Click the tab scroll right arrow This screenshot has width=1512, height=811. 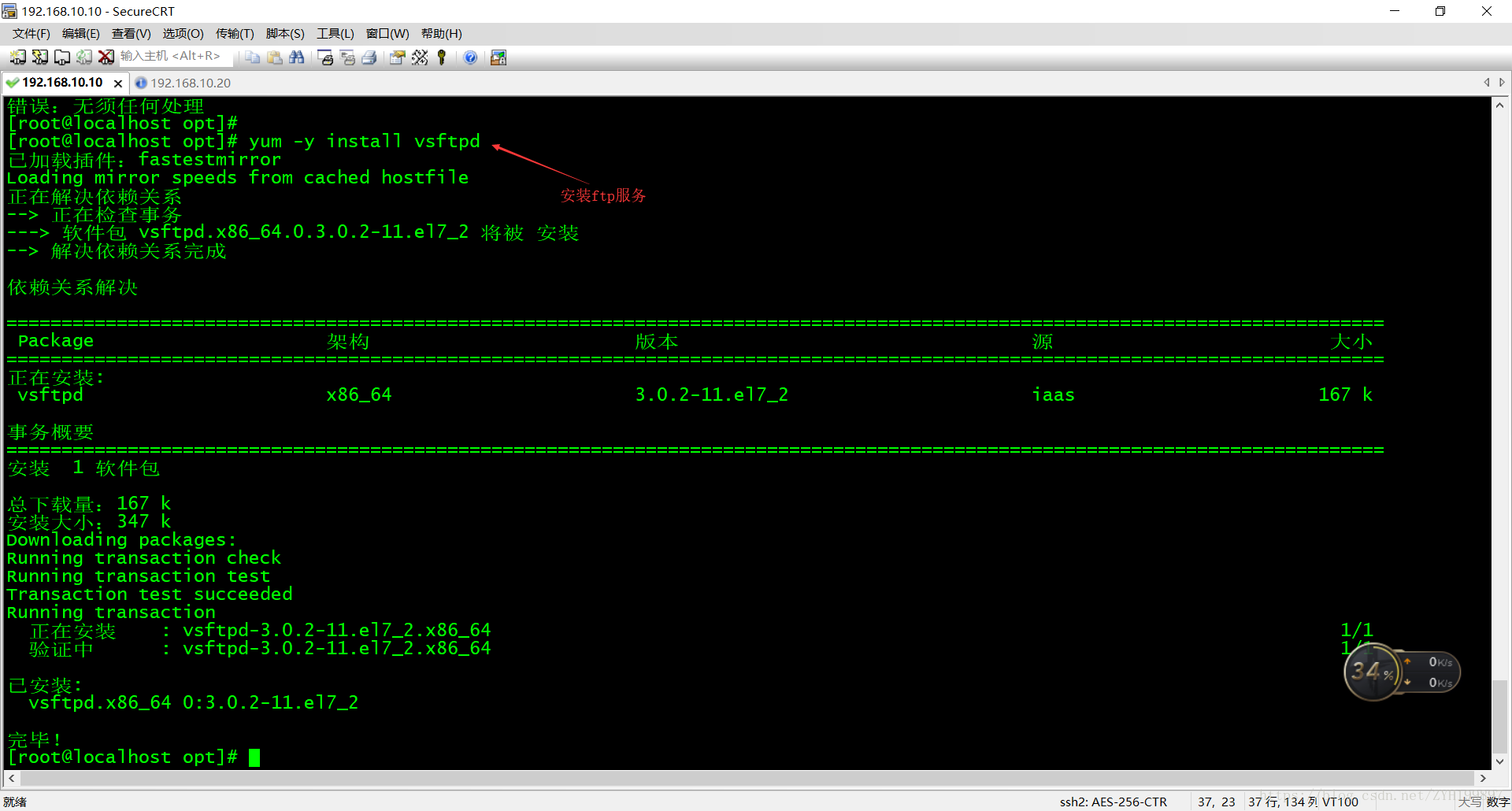(1502, 82)
